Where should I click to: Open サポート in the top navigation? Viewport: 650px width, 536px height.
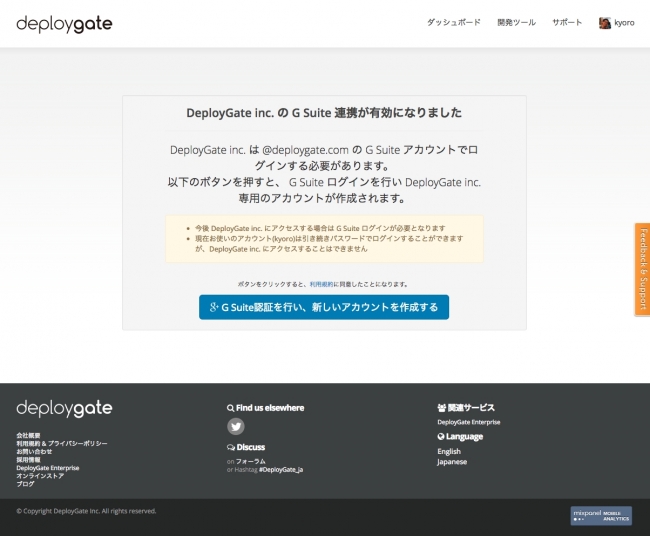click(567, 22)
